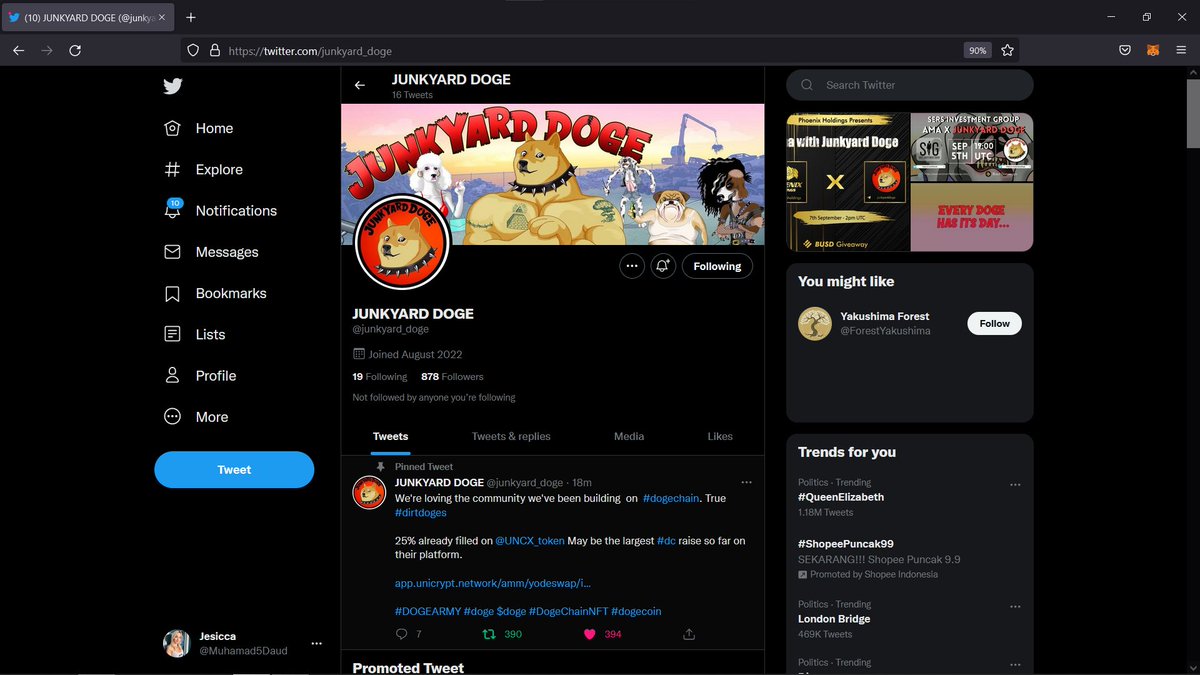Viewport: 1200px width, 675px height.
Task: Open profile three-dot options menu
Action: pos(631,266)
